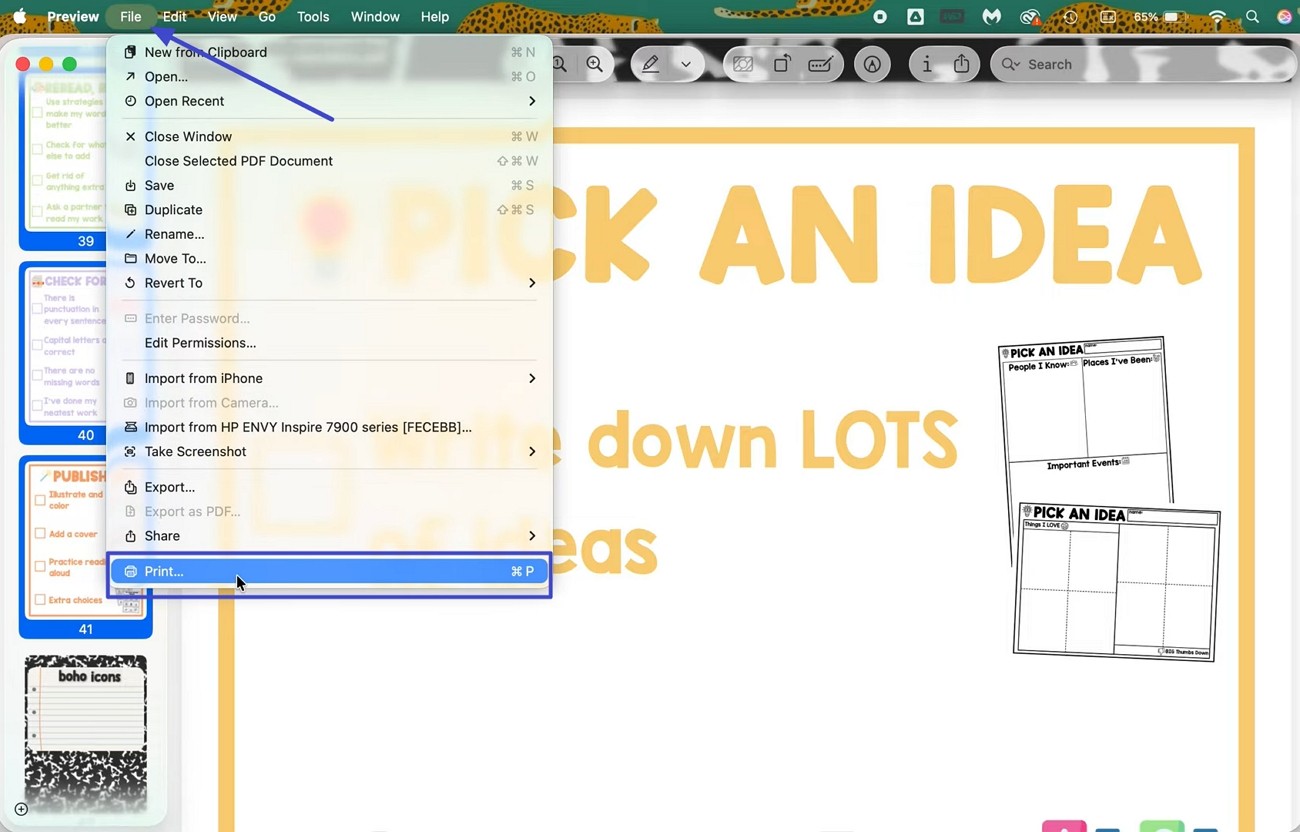This screenshot has width=1300, height=832.
Task: Select the Rename… menu item
Action: 329,234
